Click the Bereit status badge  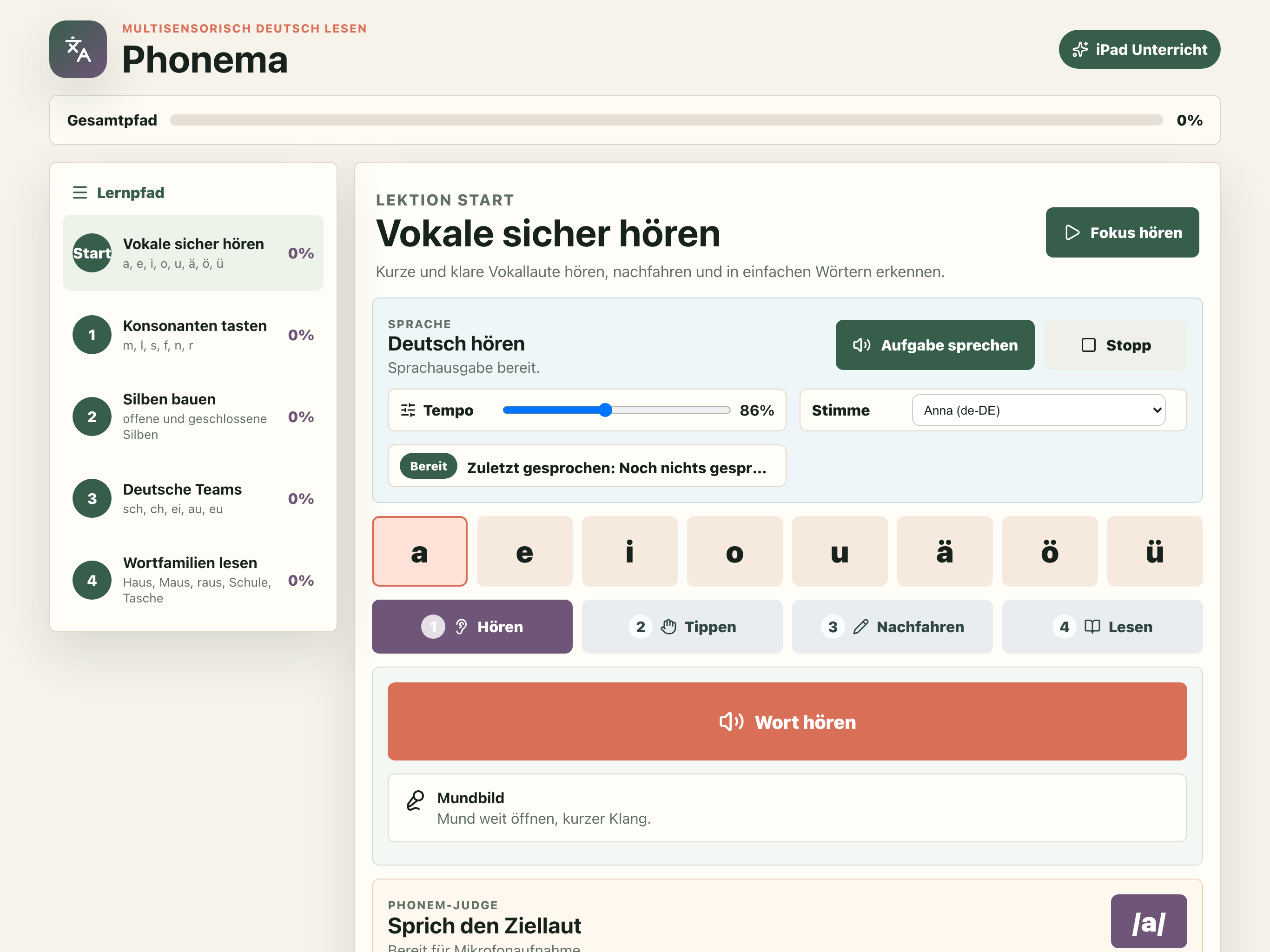(428, 466)
